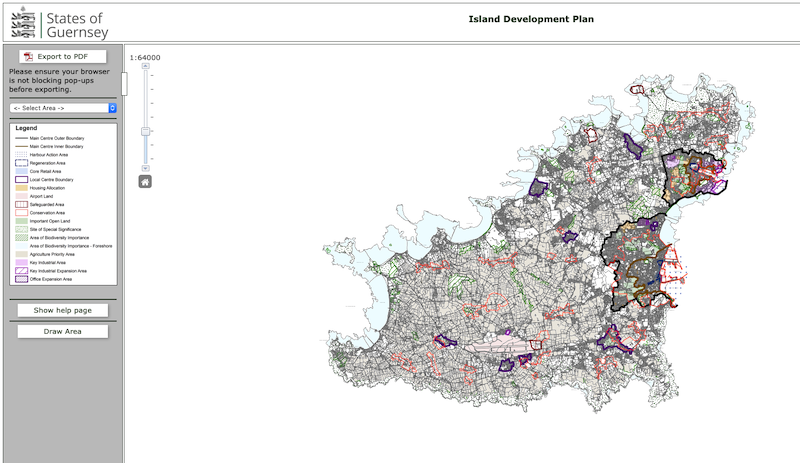This screenshot has height=463, width=800.
Task: Click the home icon to reset map view
Action: point(145,182)
